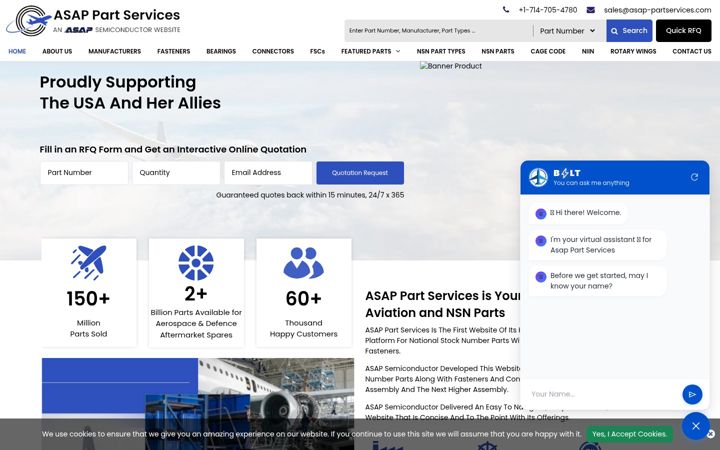Image resolution: width=720 pixels, height=450 pixels.
Task: Focus the header part number search field
Action: [x=439, y=31]
